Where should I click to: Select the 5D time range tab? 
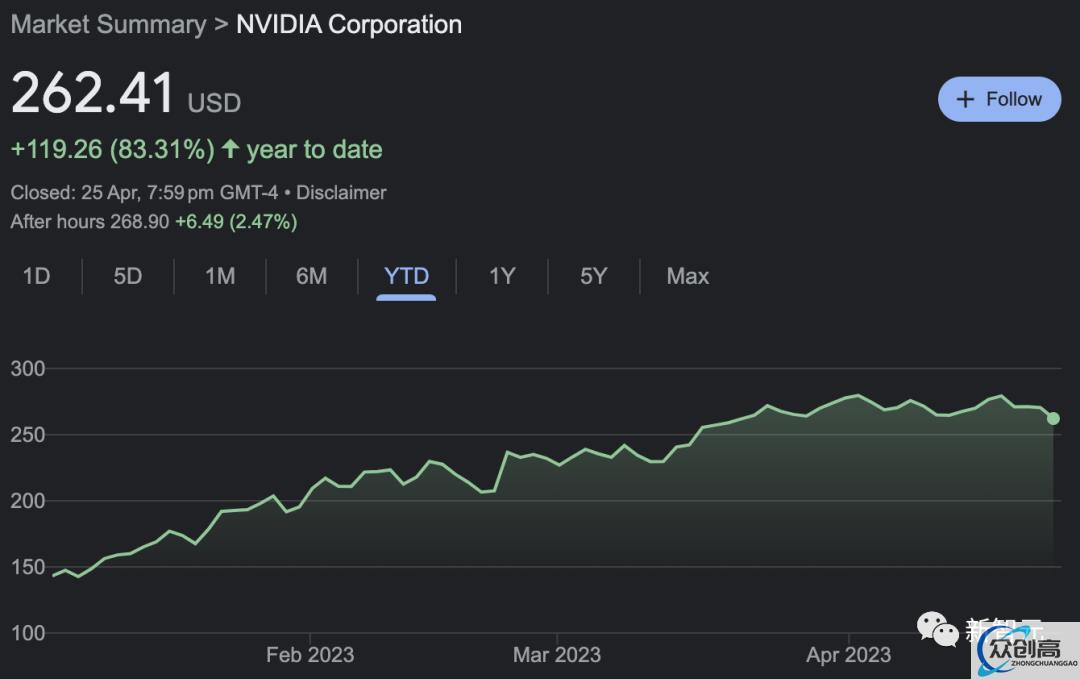coord(127,276)
